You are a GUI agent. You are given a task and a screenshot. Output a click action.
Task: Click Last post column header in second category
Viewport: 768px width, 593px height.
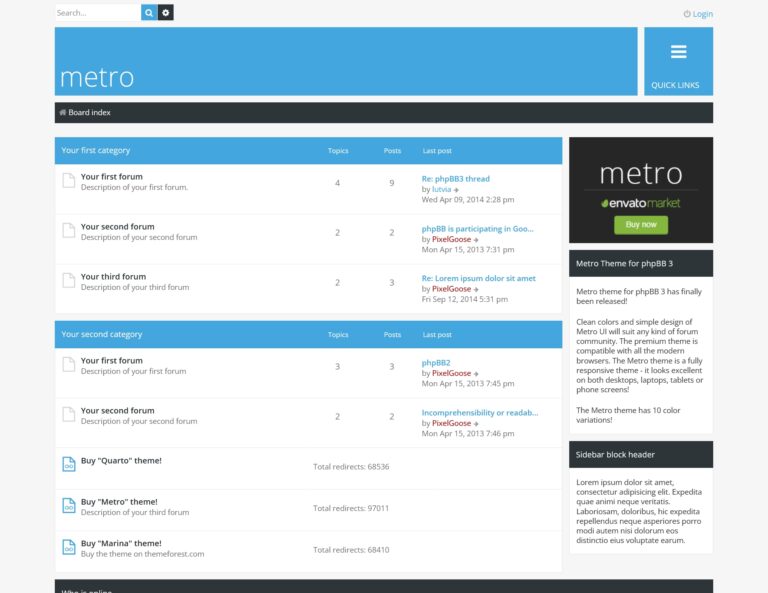(x=437, y=335)
